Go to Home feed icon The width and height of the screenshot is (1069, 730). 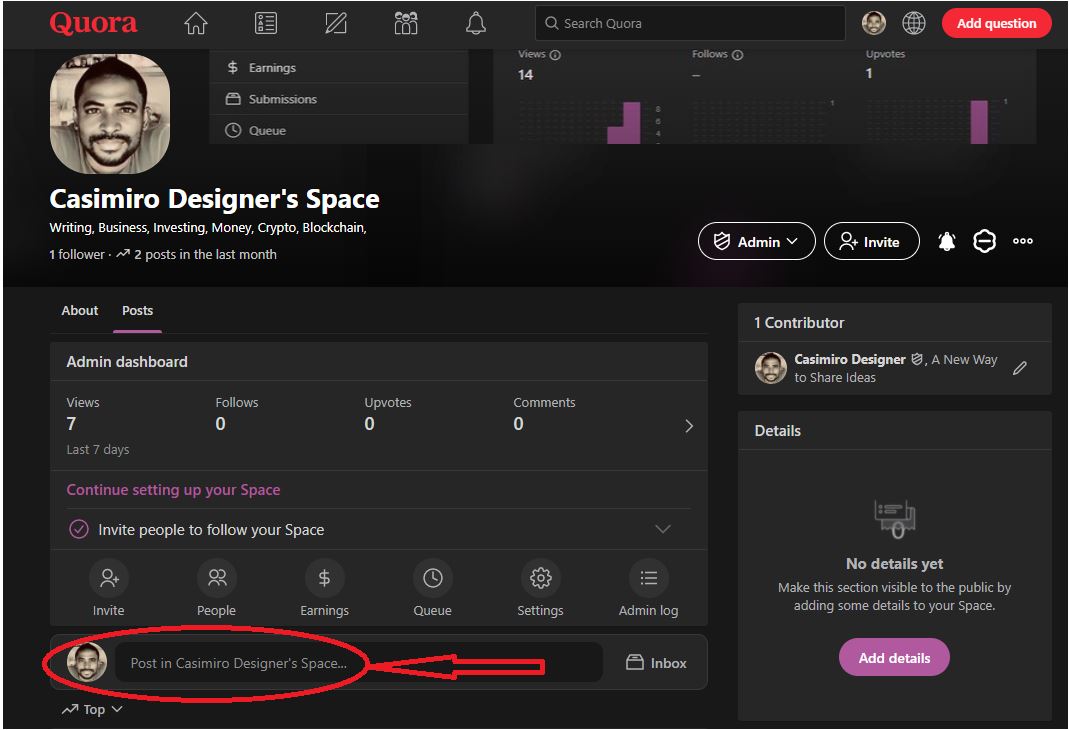coord(196,24)
